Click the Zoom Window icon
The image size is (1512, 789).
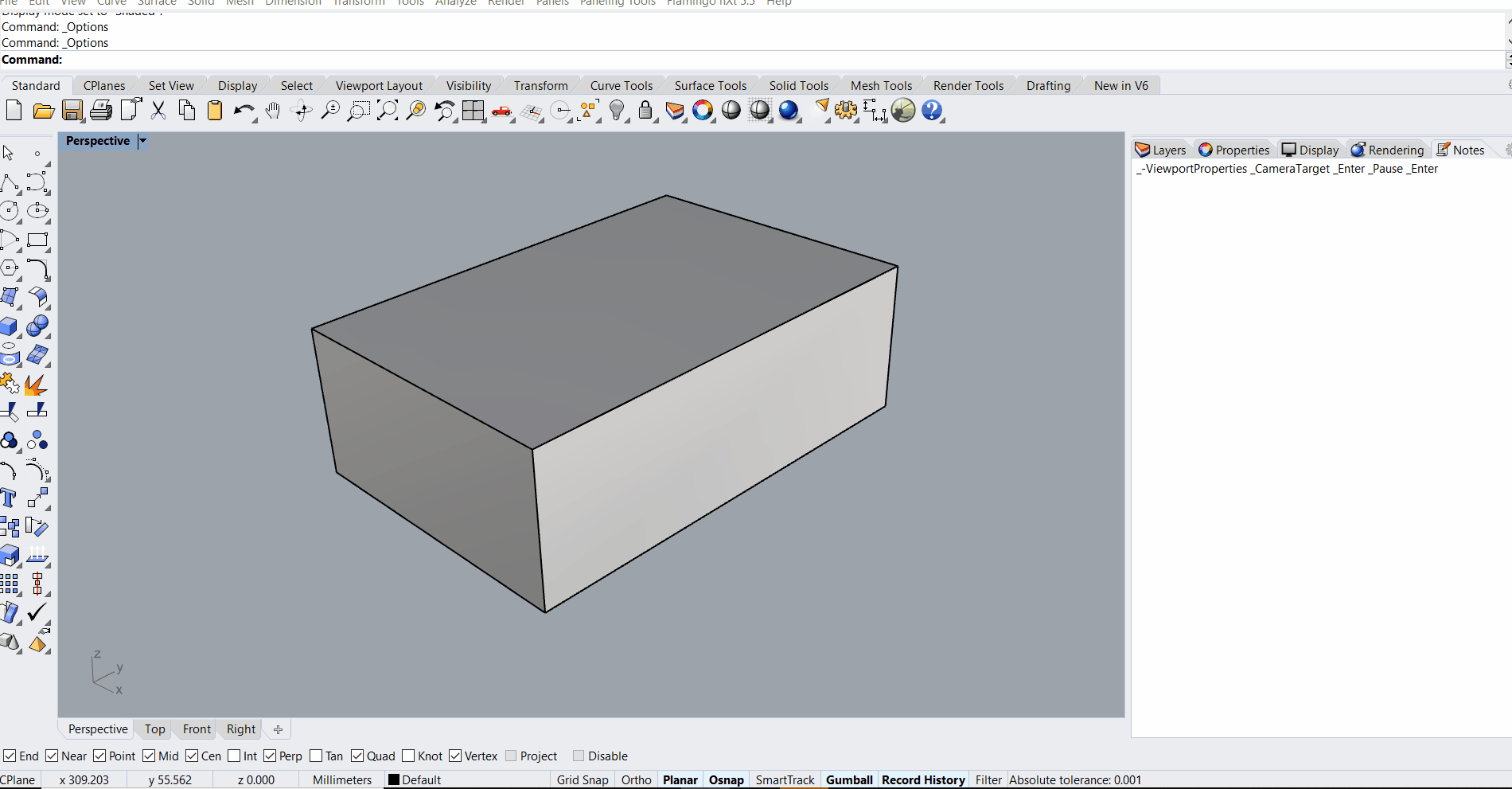coord(359,111)
